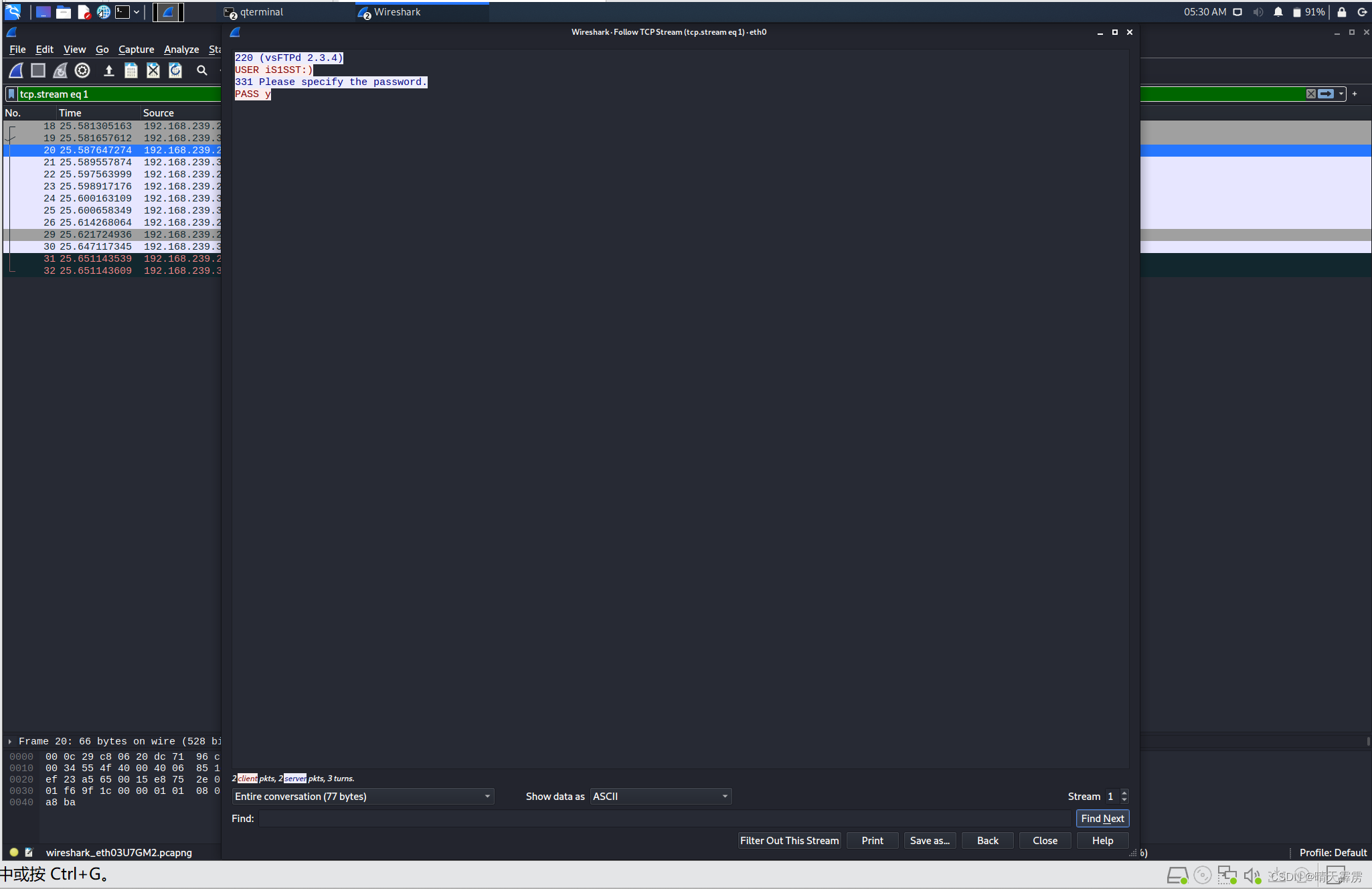Select packet row number 20
Image resolution: width=1372 pixels, height=889 pixels.
pos(112,150)
